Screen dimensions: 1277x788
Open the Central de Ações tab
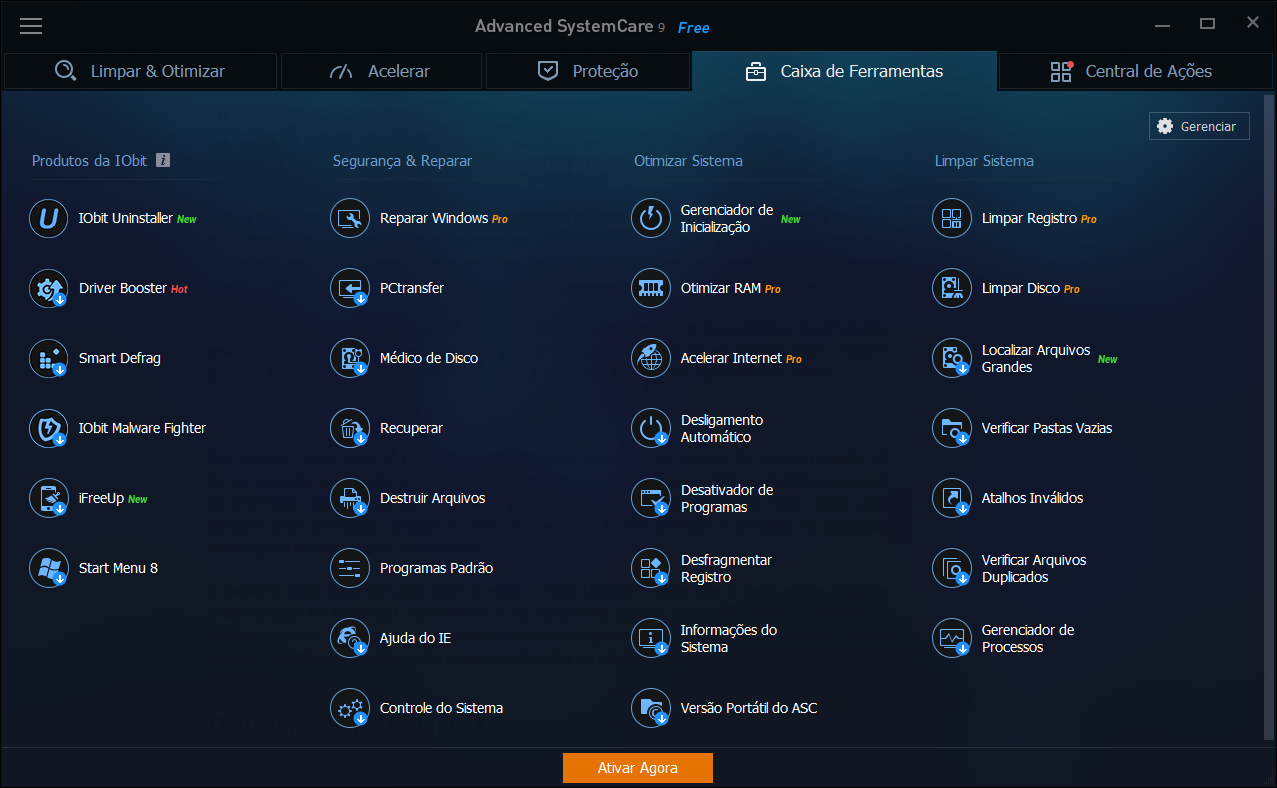coord(1136,71)
